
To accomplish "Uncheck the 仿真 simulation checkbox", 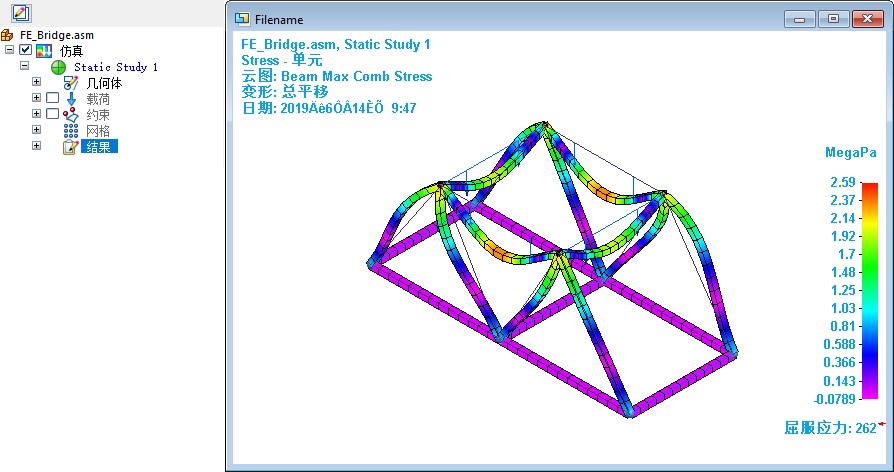I will click(26, 51).
